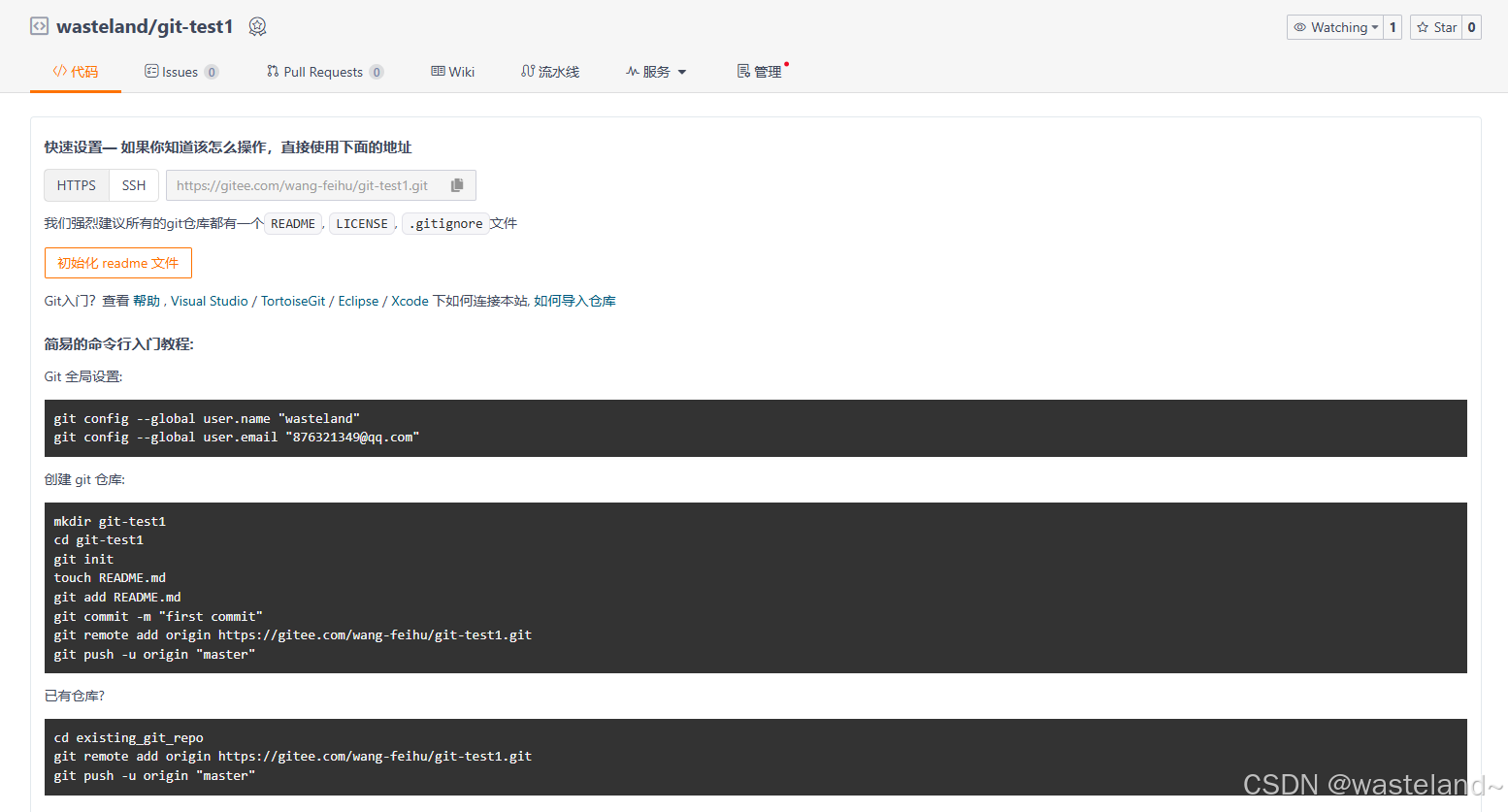1508x812 pixels.
Task: Click the 'mkdir git-test1' command line
Action: (x=110, y=521)
